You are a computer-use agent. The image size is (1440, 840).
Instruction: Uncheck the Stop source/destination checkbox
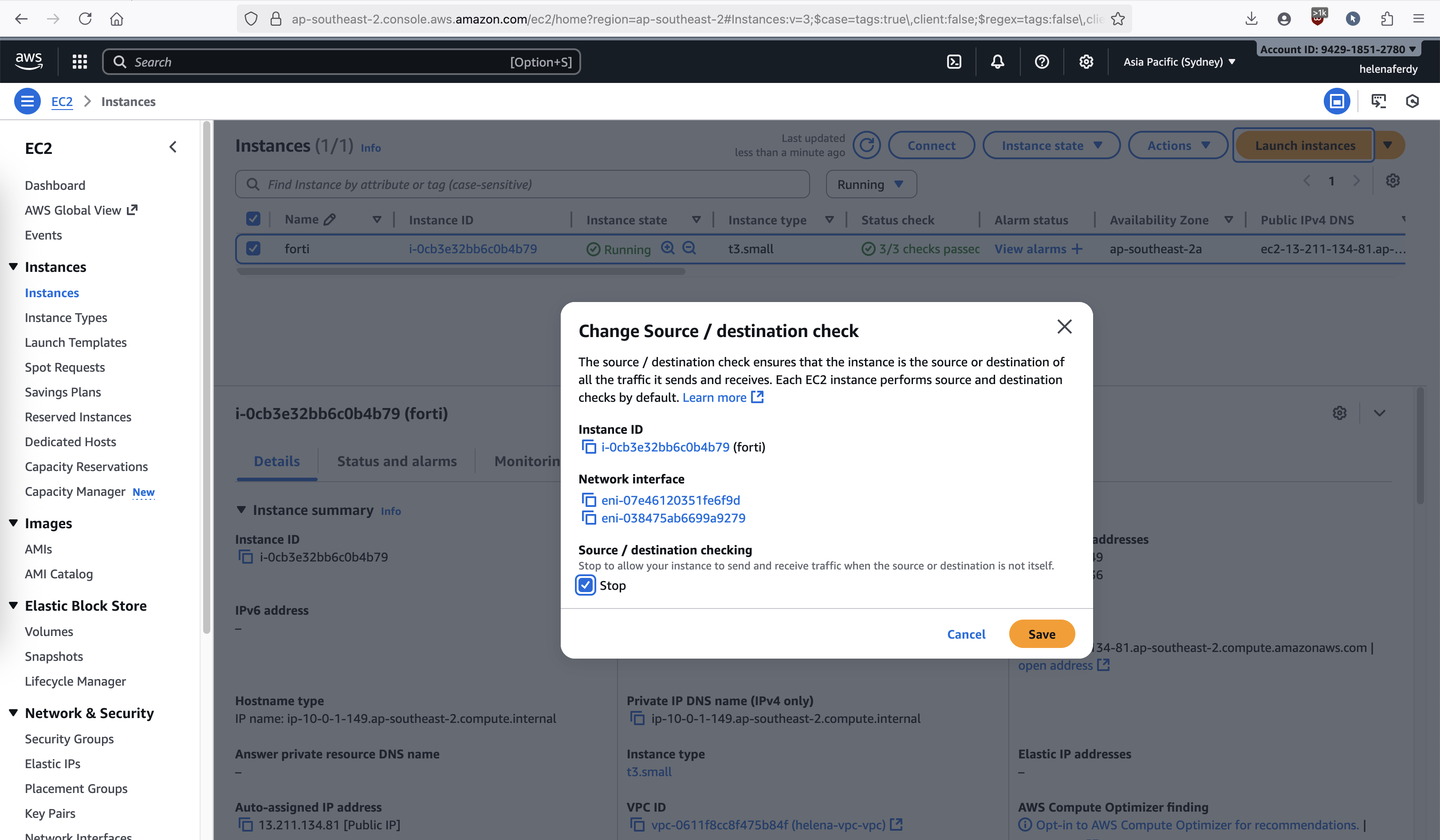pyautogui.click(x=585, y=585)
